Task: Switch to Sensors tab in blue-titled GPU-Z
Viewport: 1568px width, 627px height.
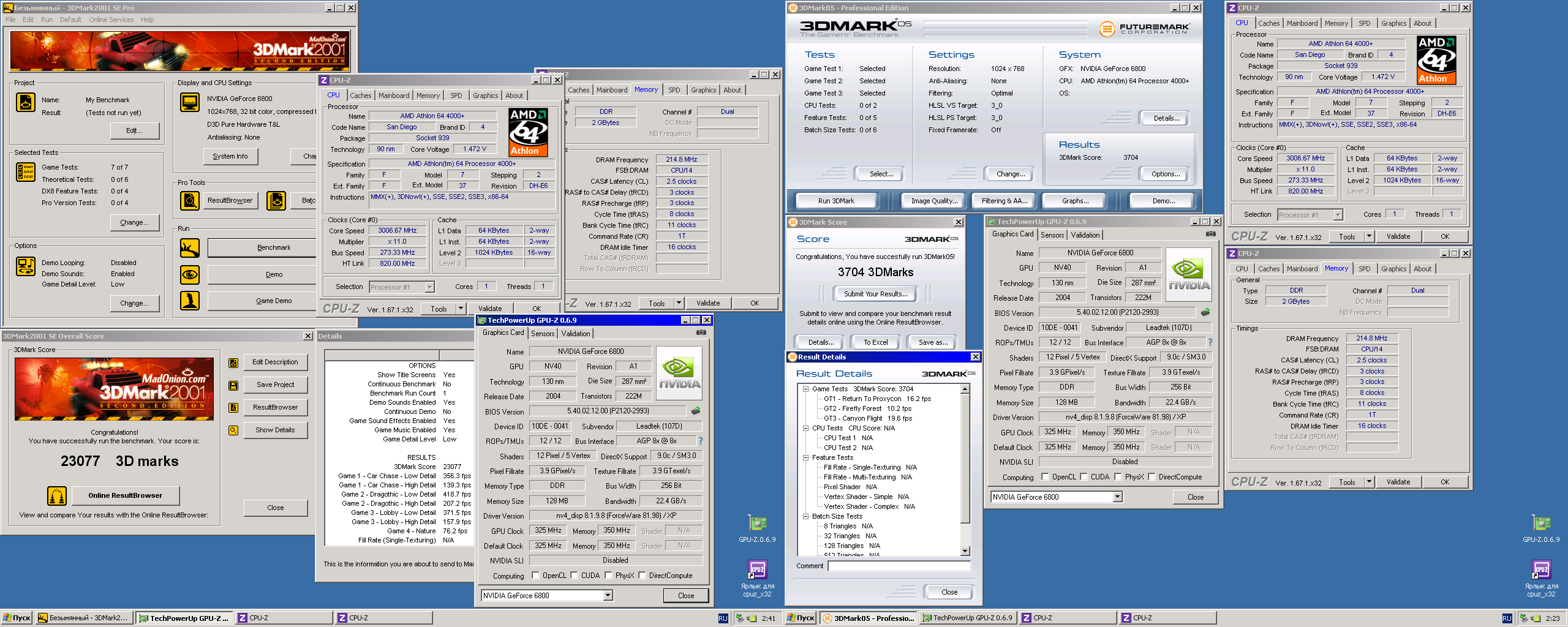Action: tap(543, 334)
